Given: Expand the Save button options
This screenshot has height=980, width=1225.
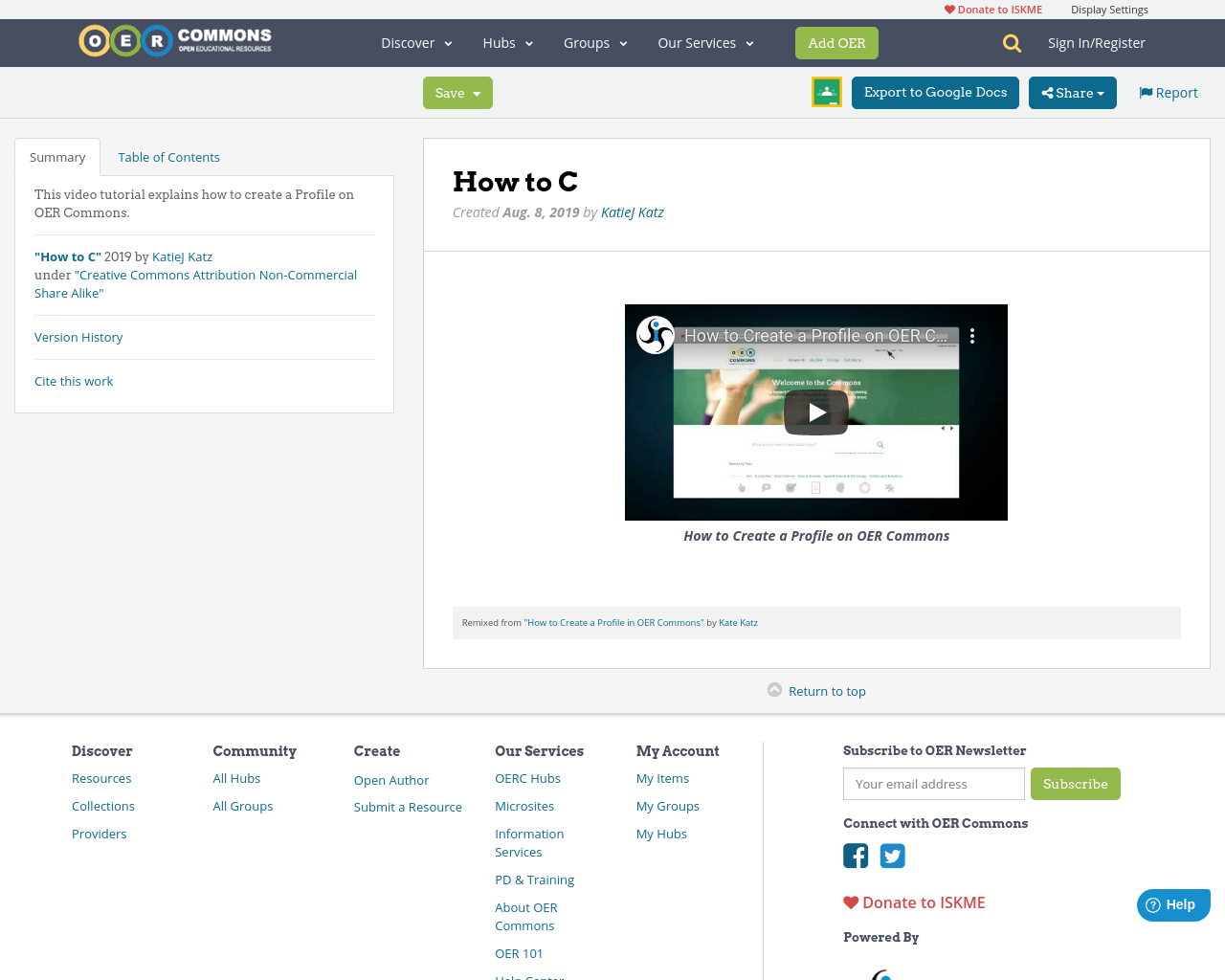Looking at the screenshot, I should click(x=457, y=92).
